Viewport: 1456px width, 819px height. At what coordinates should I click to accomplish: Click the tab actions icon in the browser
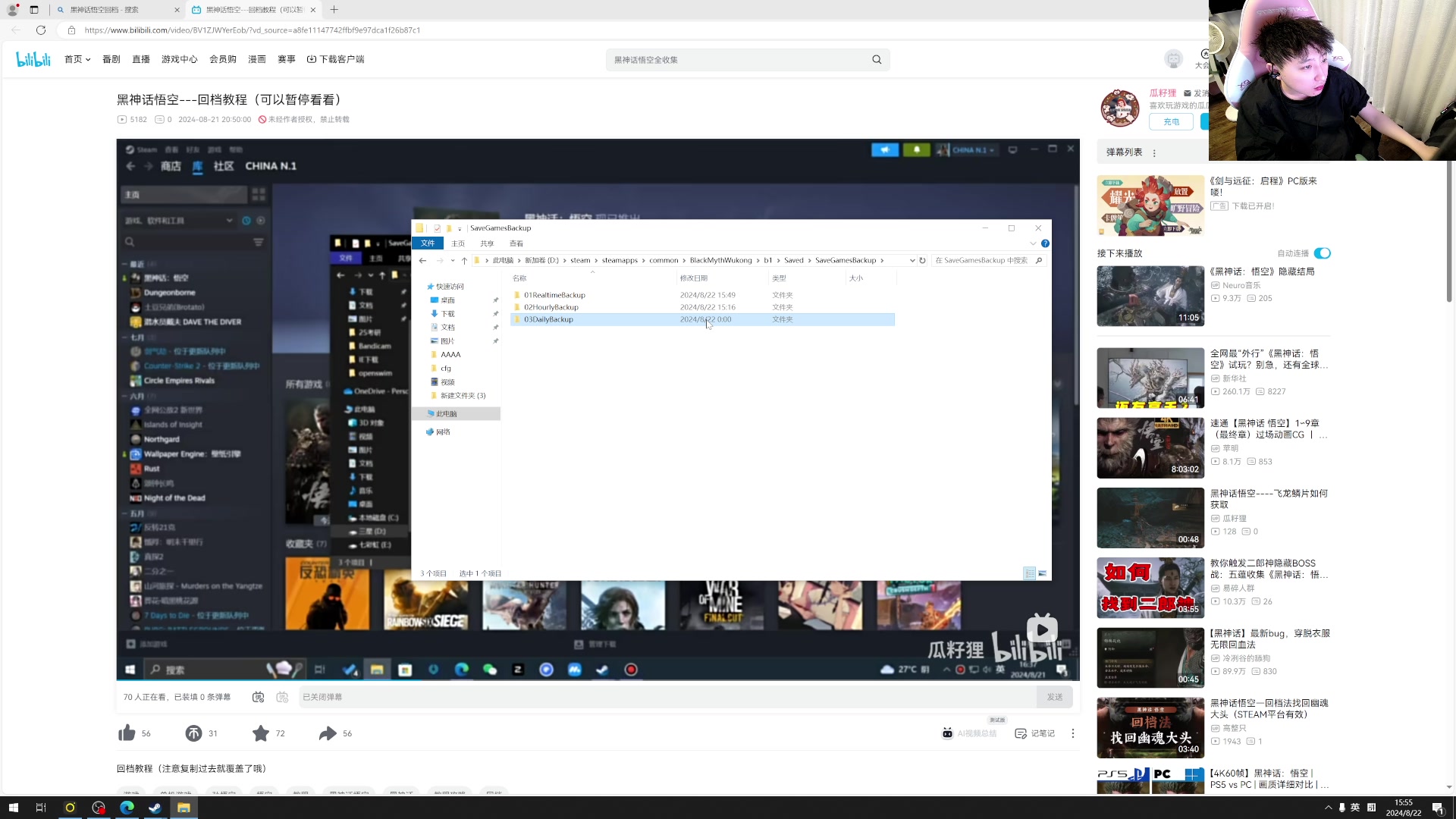pos(34,10)
